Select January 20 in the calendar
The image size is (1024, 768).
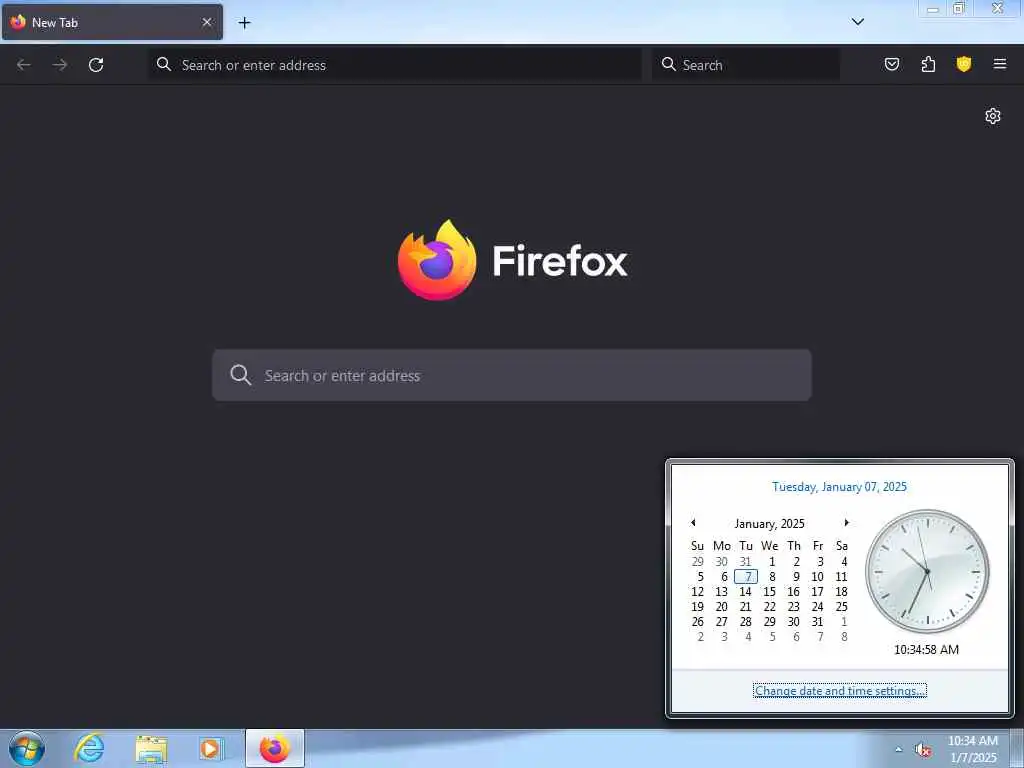pyautogui.click(x=722, y=607)
